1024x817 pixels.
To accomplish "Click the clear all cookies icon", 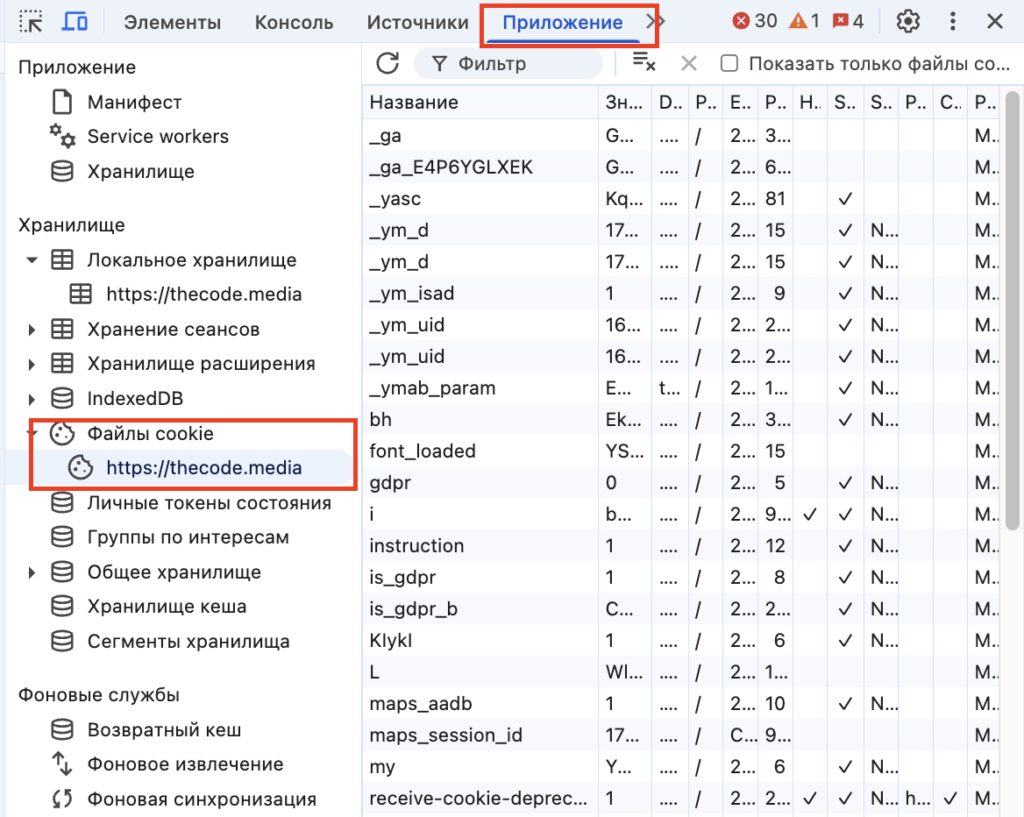I will pos(644,64).
